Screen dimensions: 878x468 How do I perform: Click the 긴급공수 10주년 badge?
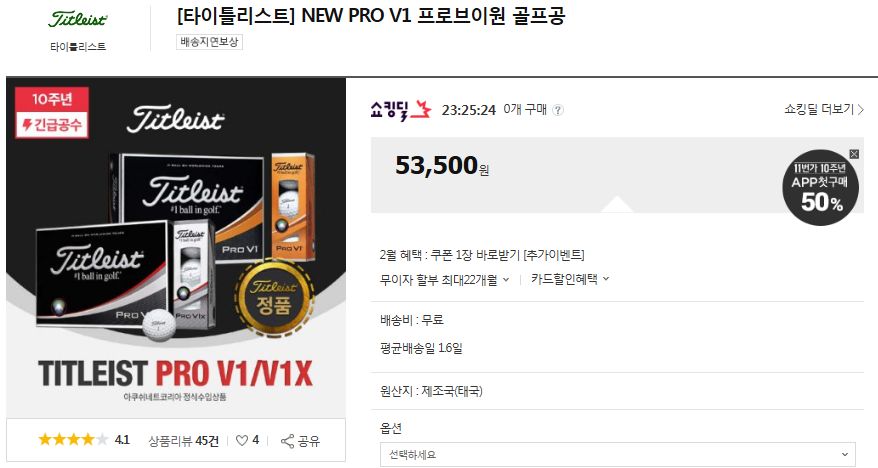(52, 113)
